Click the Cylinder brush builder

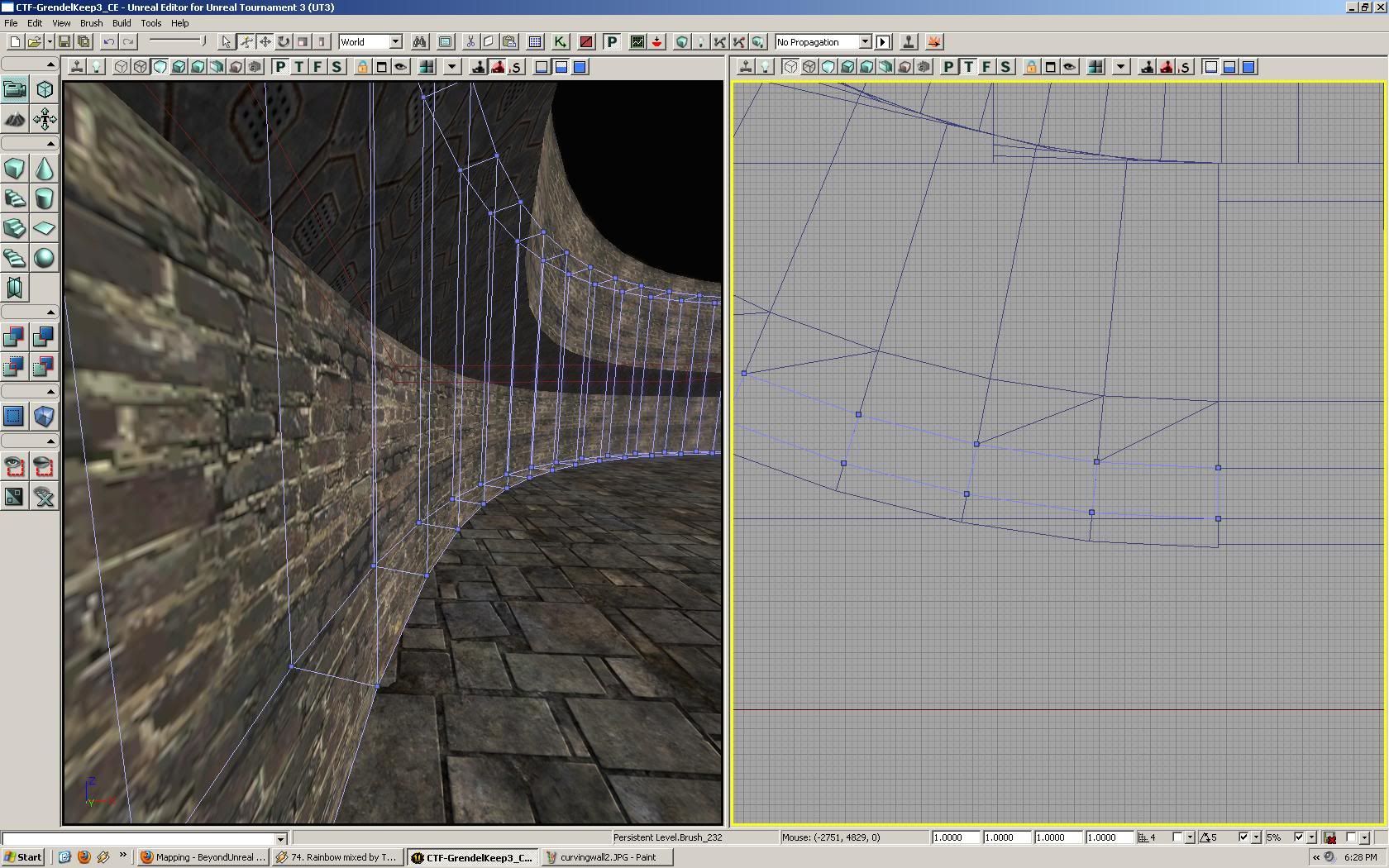tap(45, 198)
